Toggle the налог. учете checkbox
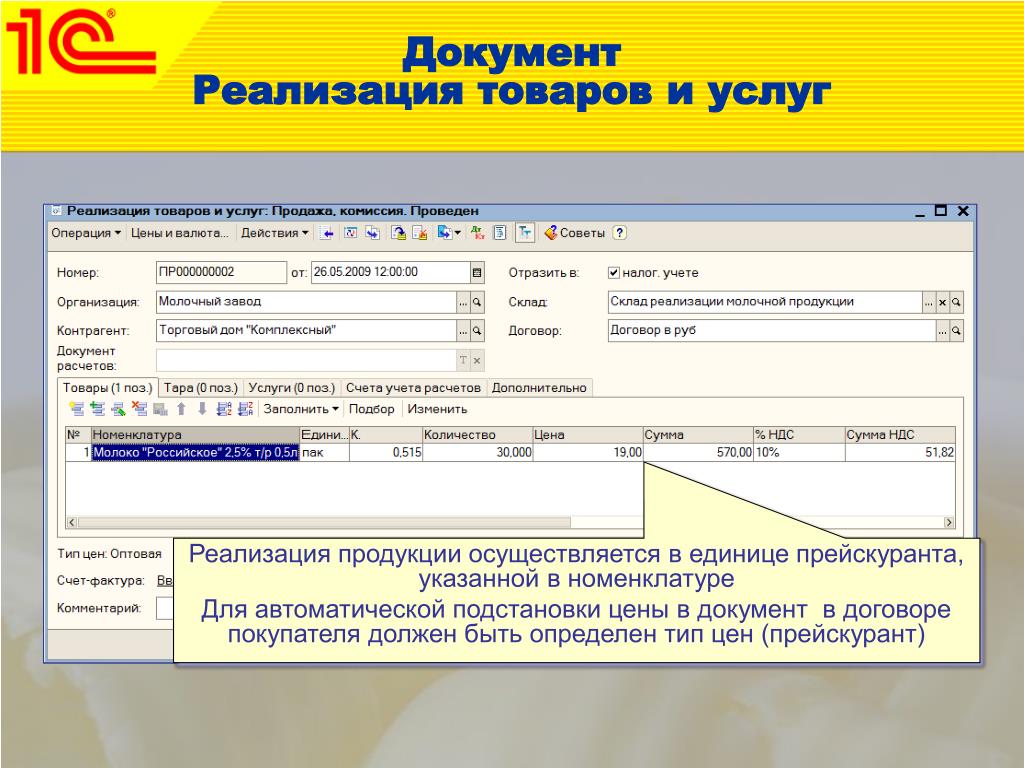Screen dimensions: 1024x768 pos(614,273)
